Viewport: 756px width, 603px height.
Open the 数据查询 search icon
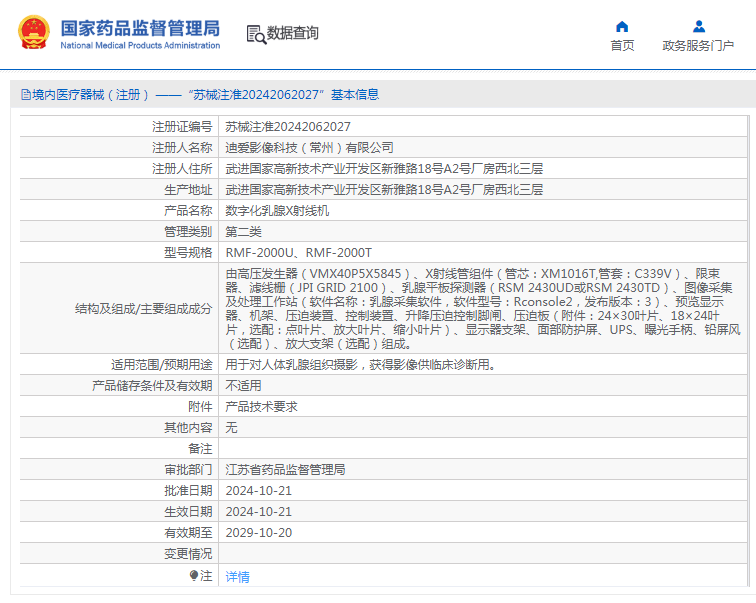[x=256, y=34]
